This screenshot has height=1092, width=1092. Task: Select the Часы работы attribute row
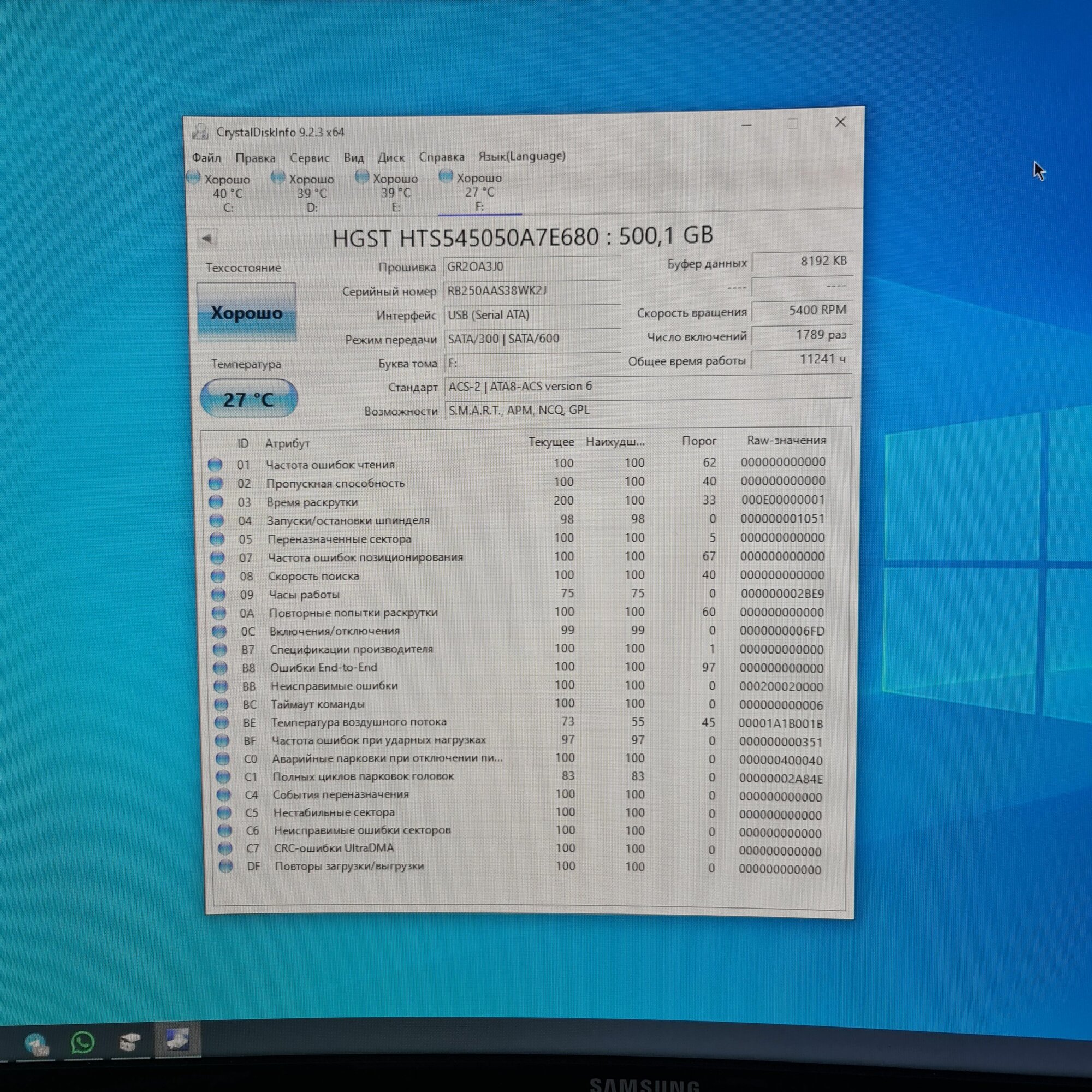(x=304, y=595)
